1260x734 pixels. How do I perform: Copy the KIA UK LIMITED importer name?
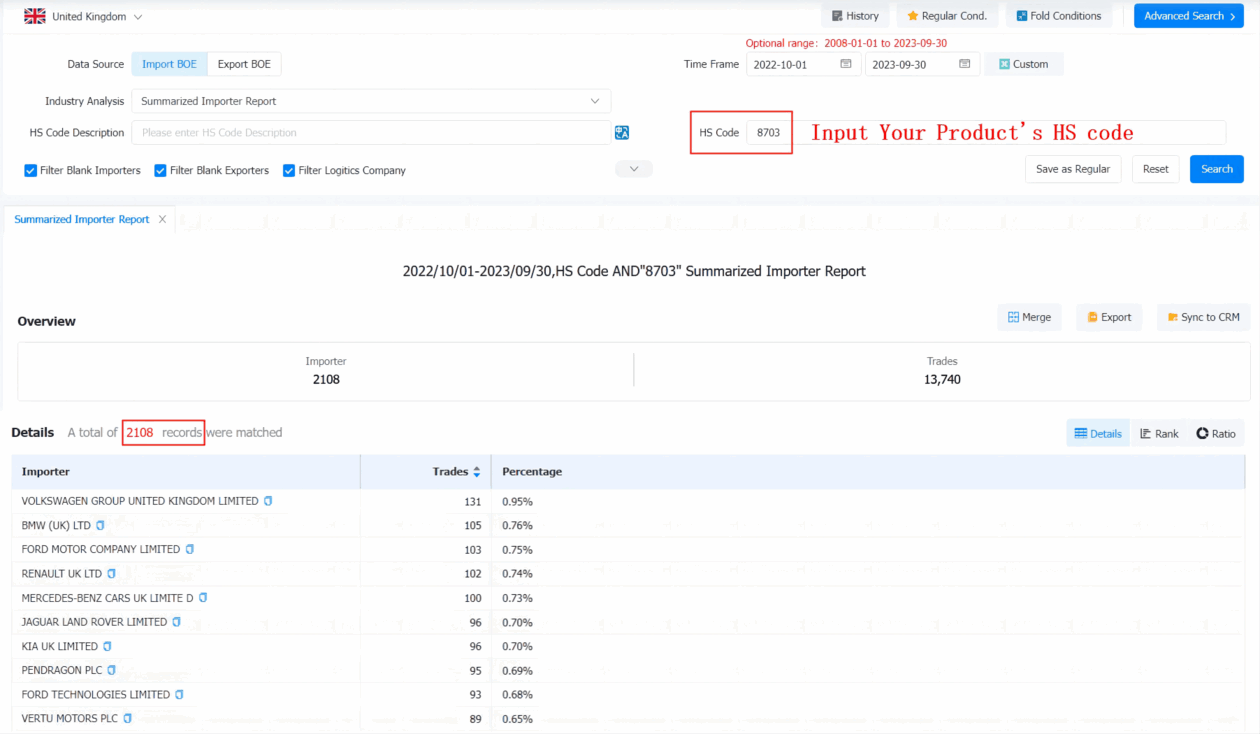[x=107, y=646]
